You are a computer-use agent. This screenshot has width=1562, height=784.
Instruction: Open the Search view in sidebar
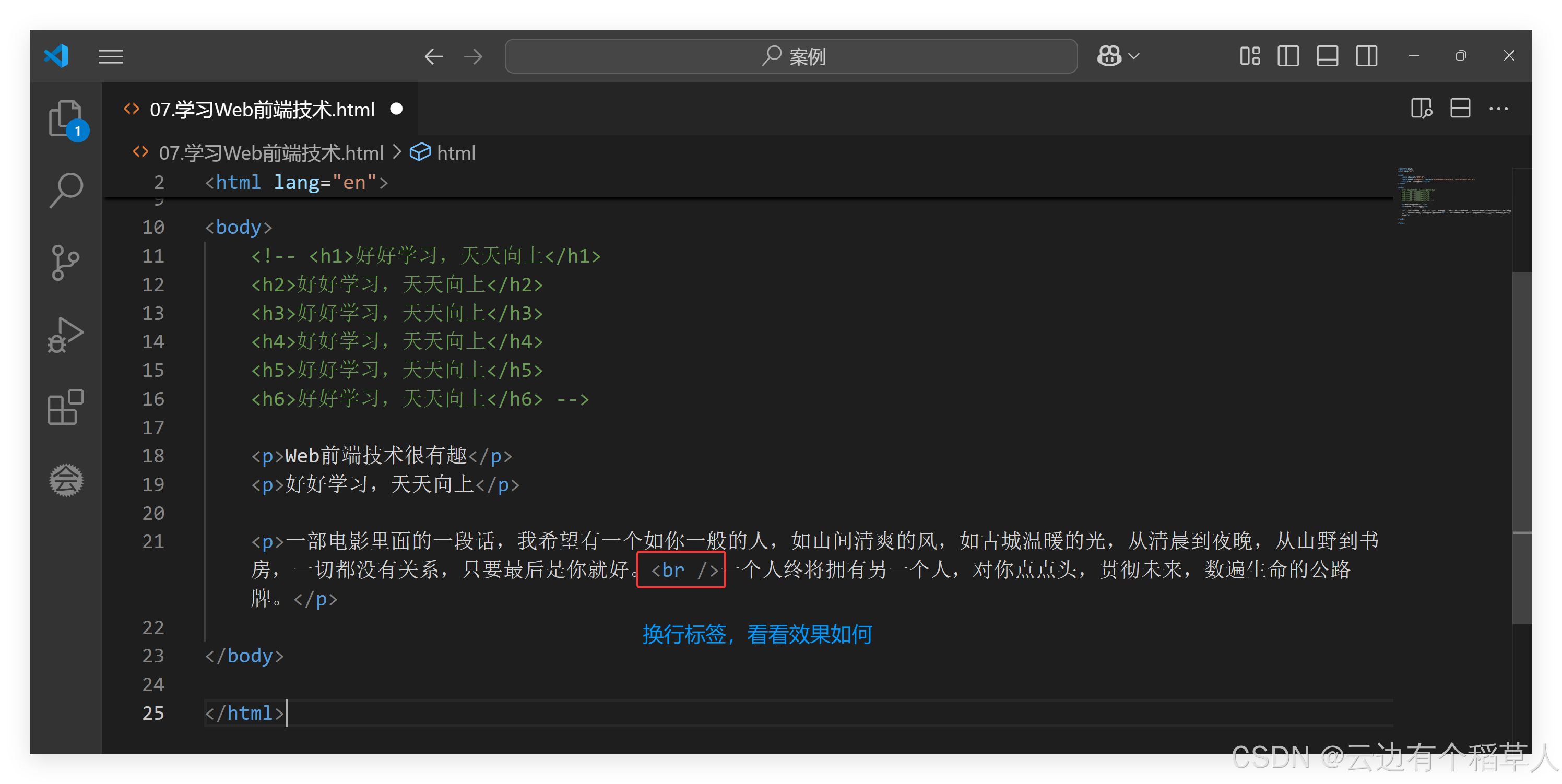coord(65,190)
